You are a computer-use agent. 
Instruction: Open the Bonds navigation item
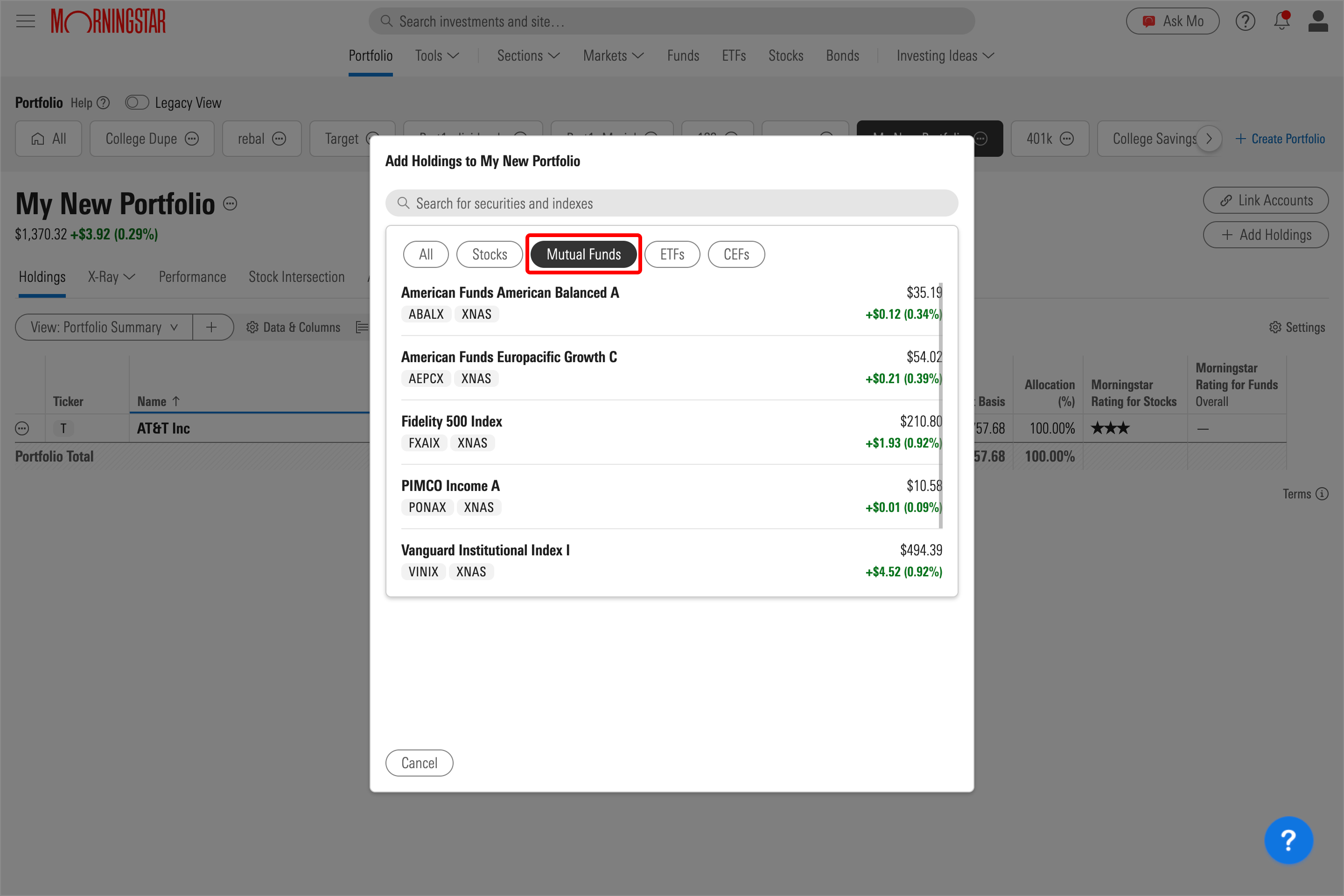842,56
